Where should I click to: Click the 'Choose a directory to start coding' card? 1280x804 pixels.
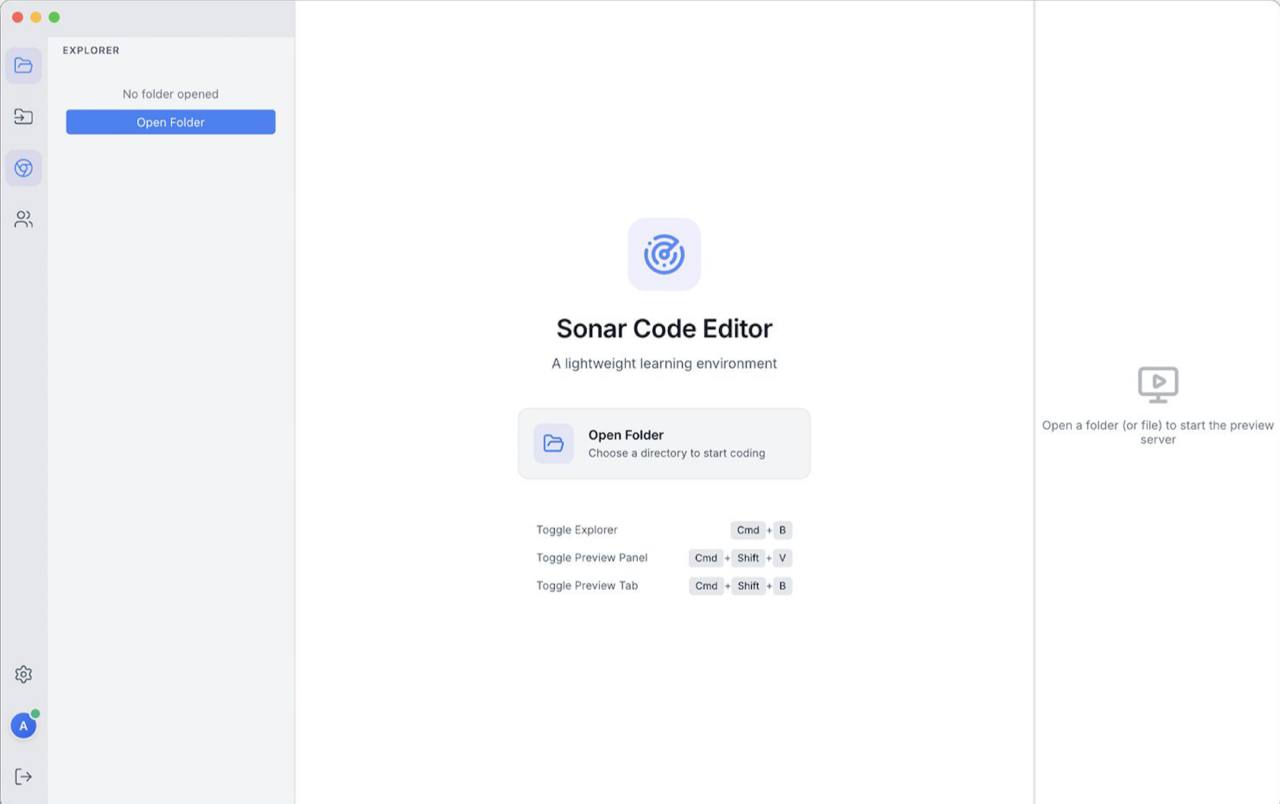click(676, 453)
